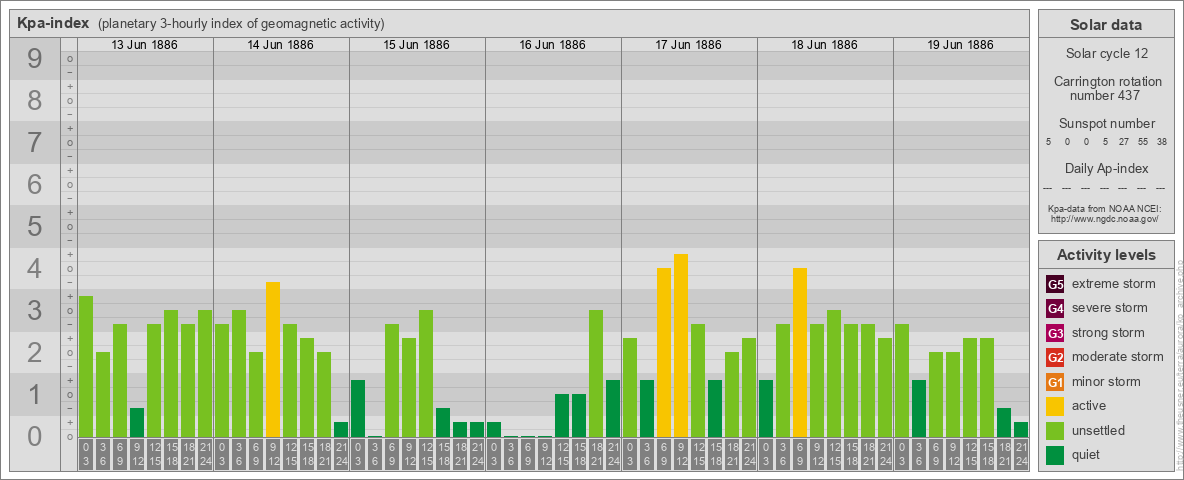This screenshot has height=480, width=1184.
Task: Click the '18 Jun 1886' date header
Action: (825, 45)
